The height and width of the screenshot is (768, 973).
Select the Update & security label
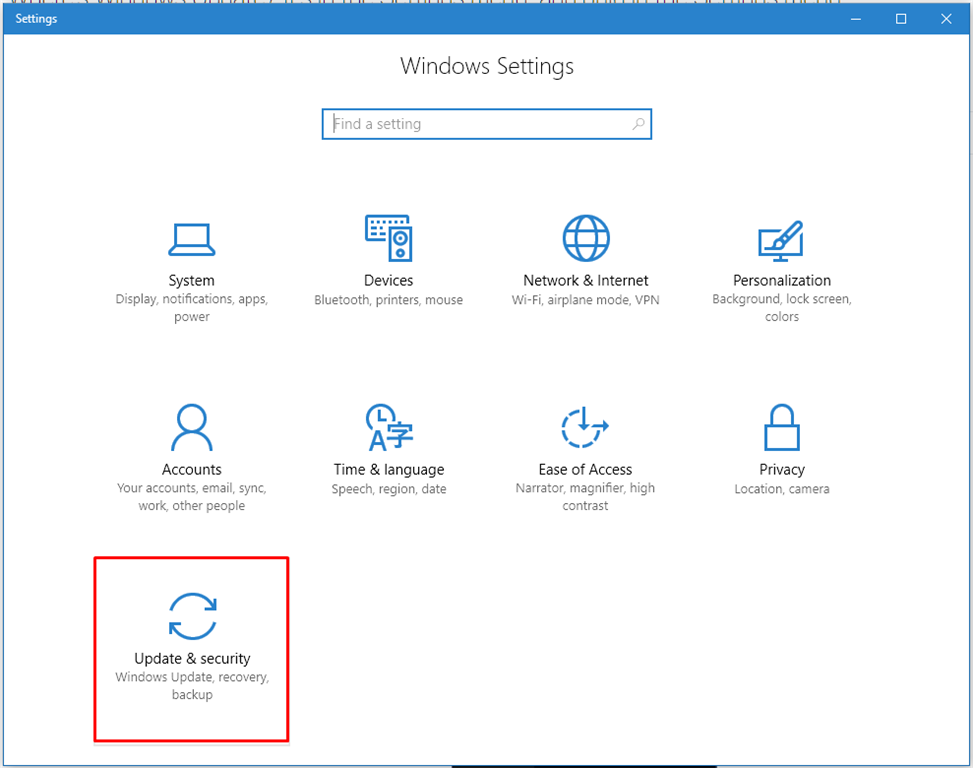(x=192, y=659)
